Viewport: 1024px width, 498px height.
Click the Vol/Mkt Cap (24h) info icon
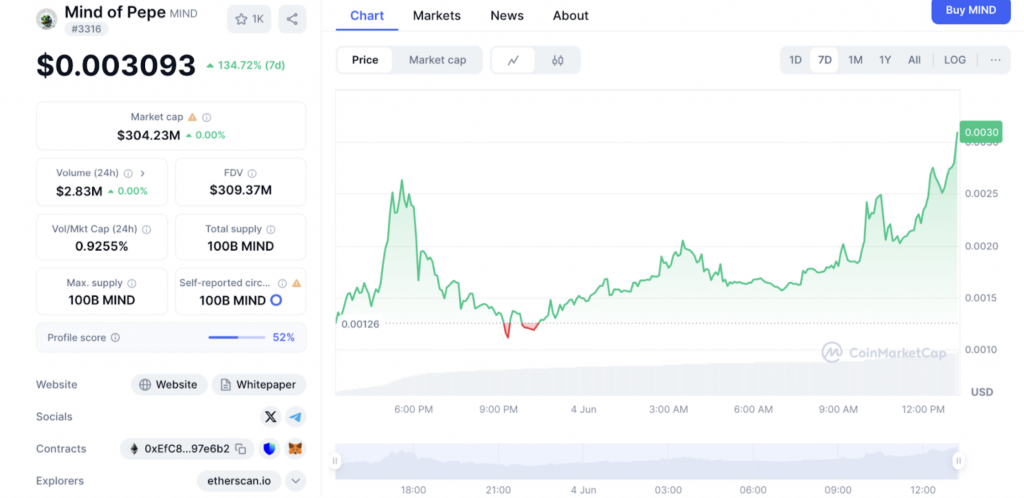pyautogui.click(x=146, y=230)
